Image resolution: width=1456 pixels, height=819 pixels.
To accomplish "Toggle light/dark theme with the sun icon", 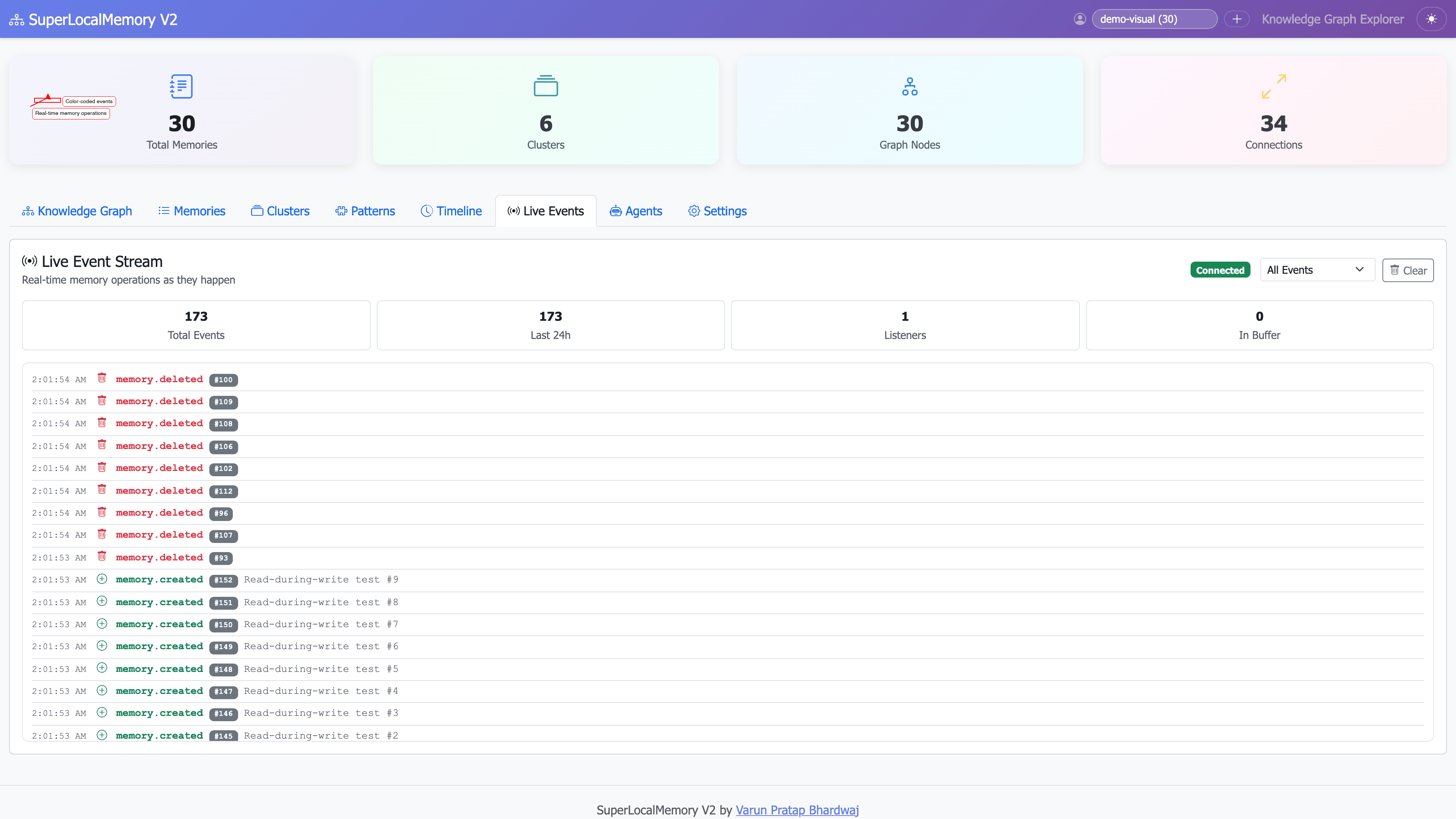I will (1432, 19).
